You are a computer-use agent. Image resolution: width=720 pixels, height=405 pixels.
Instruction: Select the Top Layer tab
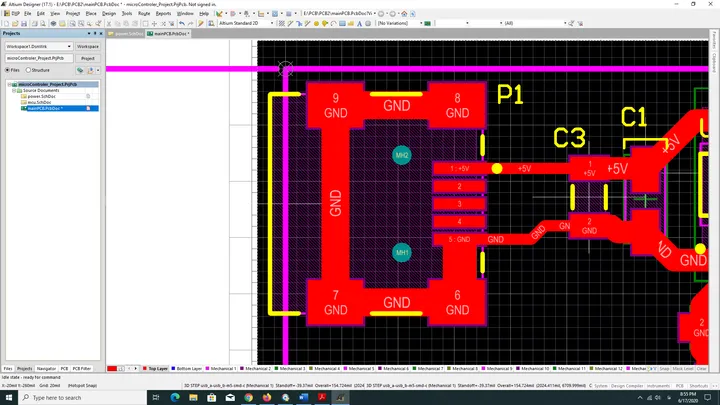(155, 369)
